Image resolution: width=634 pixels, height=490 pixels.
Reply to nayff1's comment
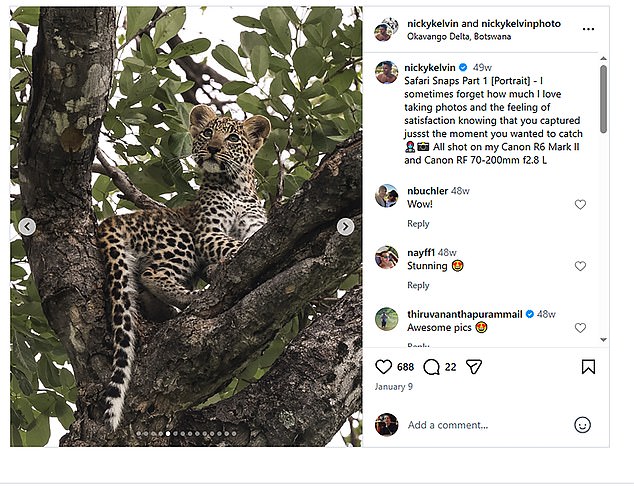[x=418, y=286]
